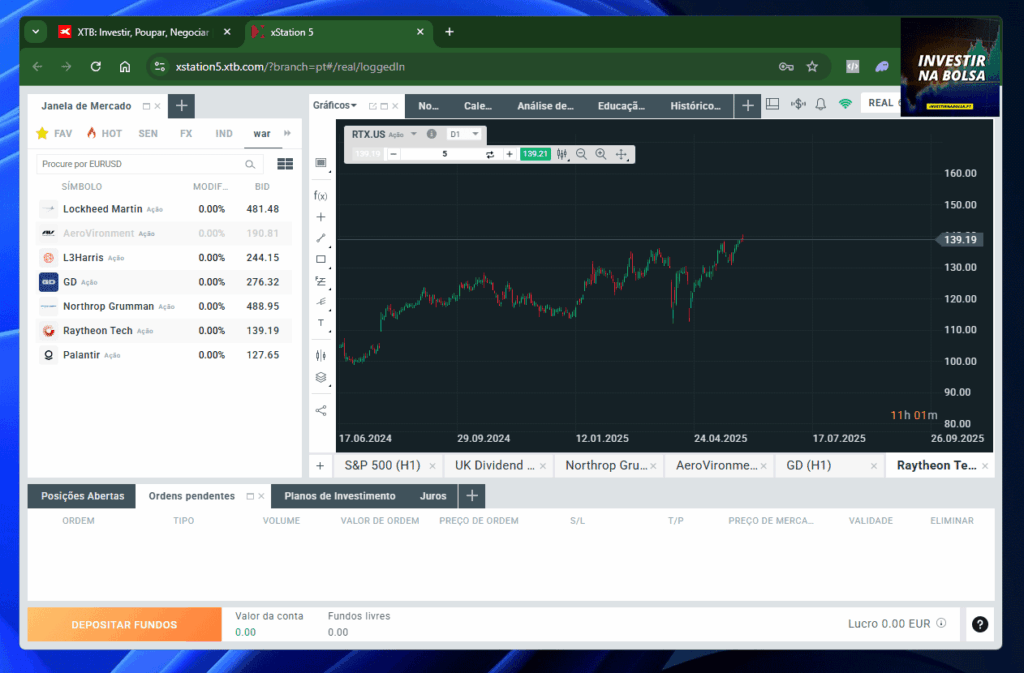Click the chart move/pan crosshair icon
1024x673 pixels.
tap(621, 154)
